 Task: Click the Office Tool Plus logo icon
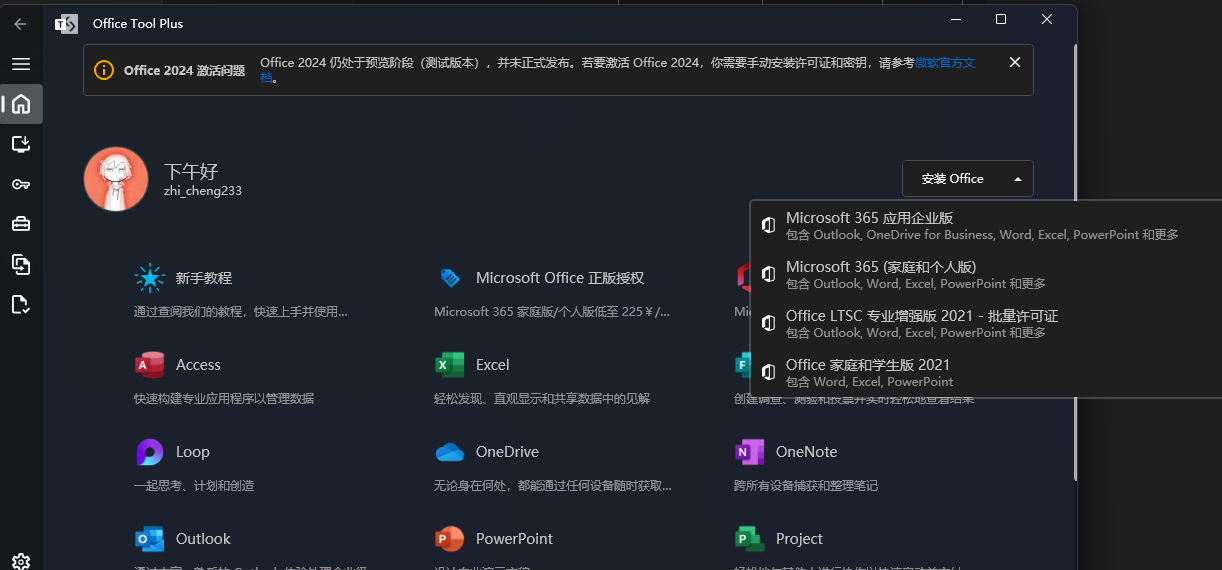coord(66,23)
